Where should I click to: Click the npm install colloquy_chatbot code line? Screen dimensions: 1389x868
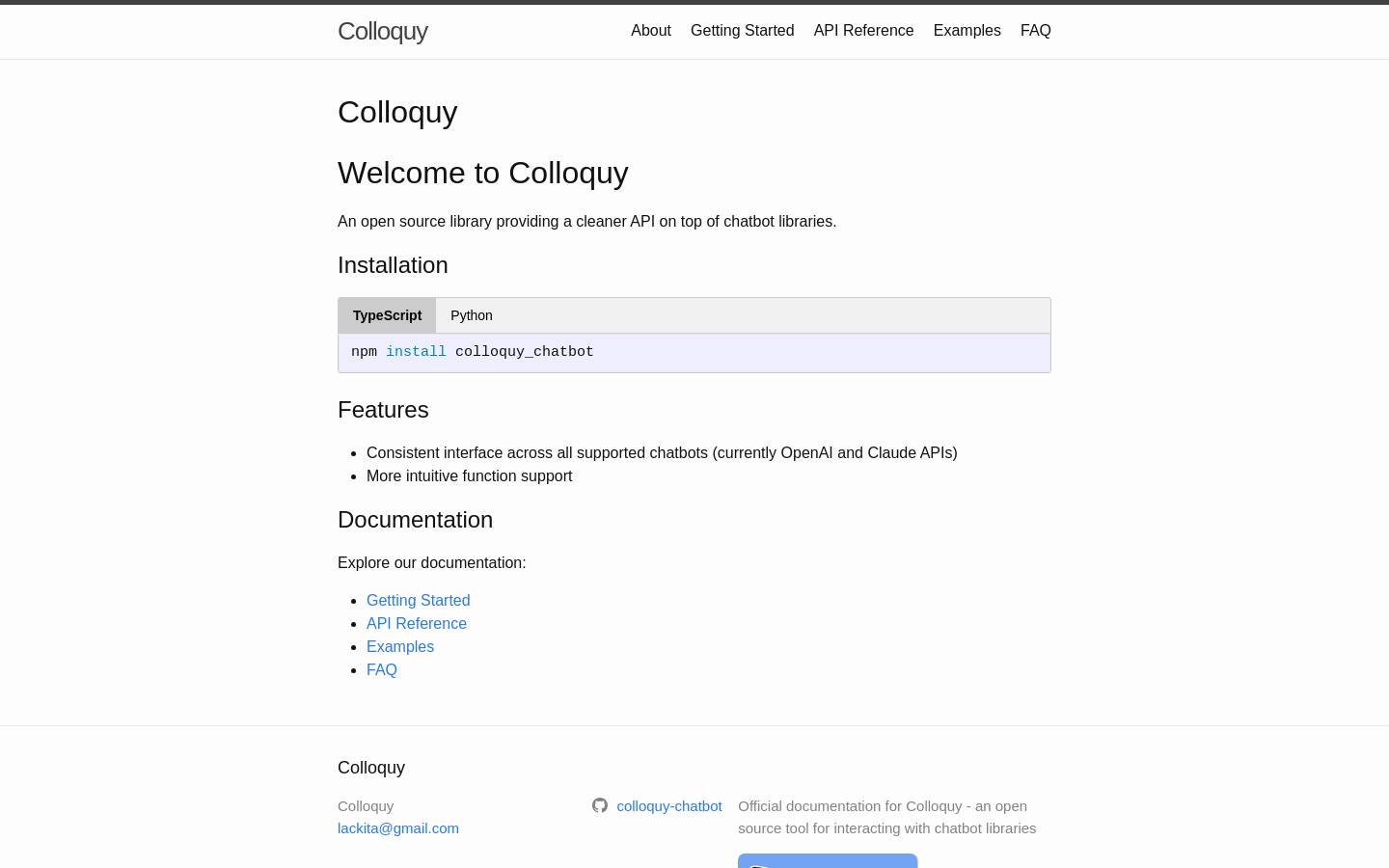[x=473, y=352]
